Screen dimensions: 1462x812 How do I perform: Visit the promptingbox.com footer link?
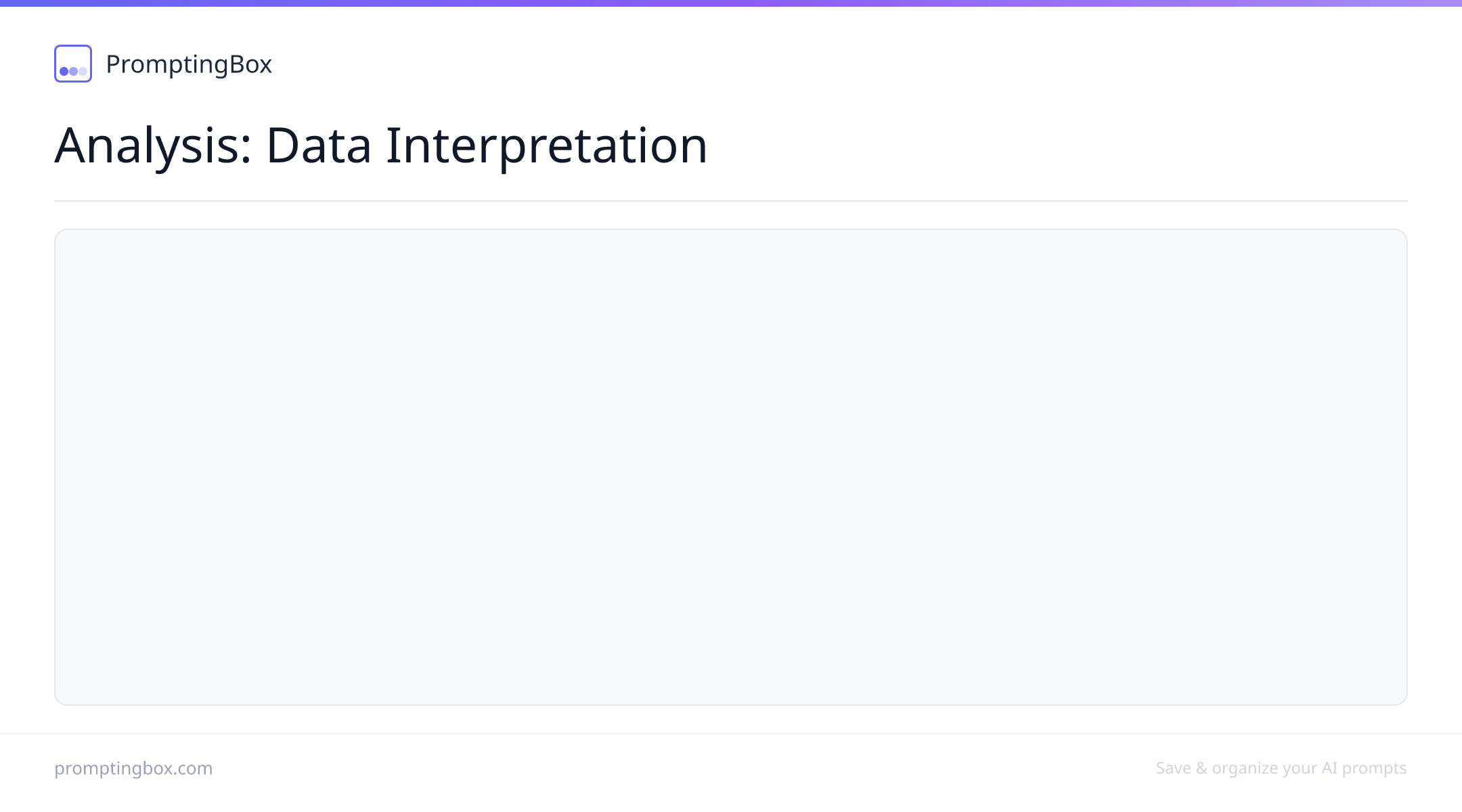(133, 768)
